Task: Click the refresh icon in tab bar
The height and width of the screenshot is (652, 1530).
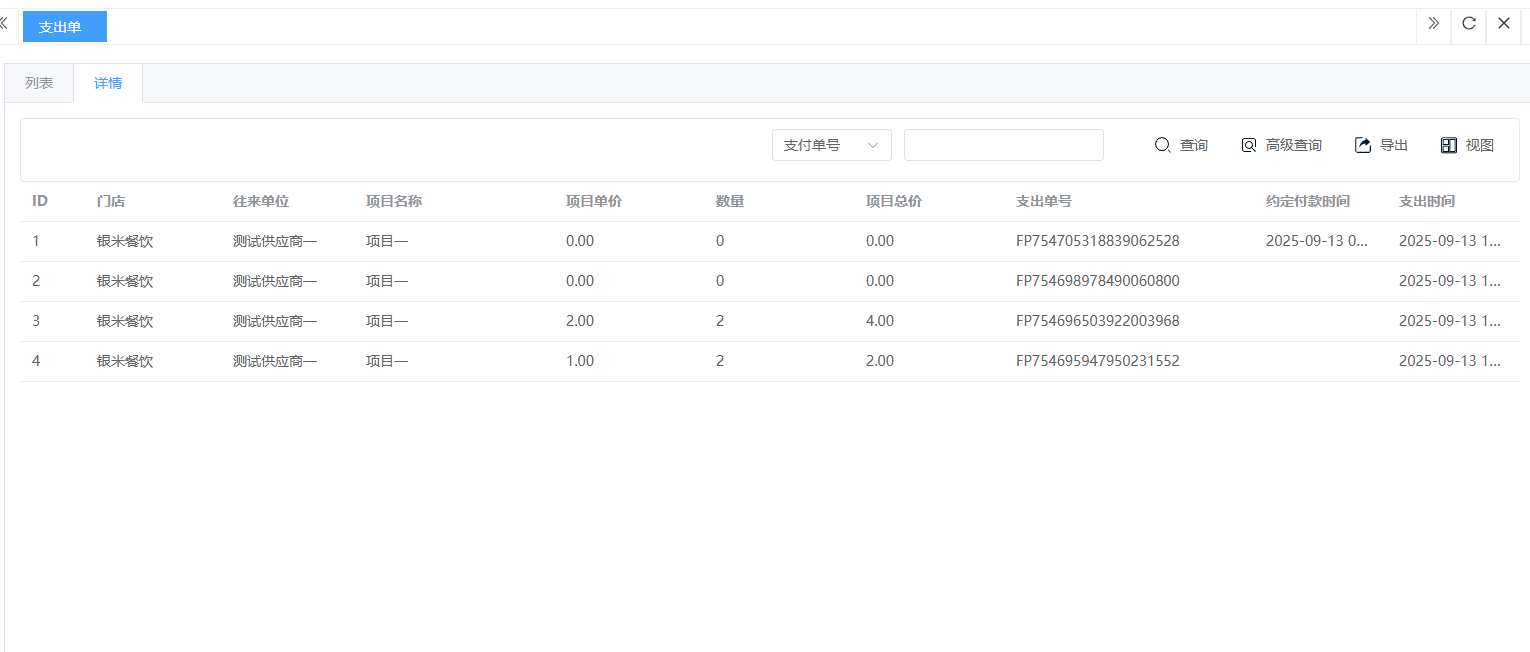Action: (x=1469, y=24)
